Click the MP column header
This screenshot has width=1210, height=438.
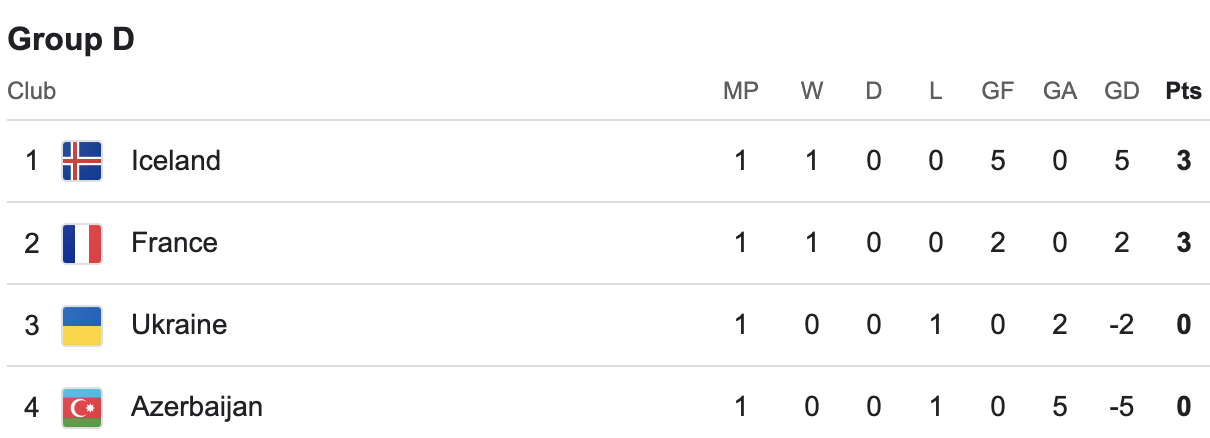[x=741, y=91]
